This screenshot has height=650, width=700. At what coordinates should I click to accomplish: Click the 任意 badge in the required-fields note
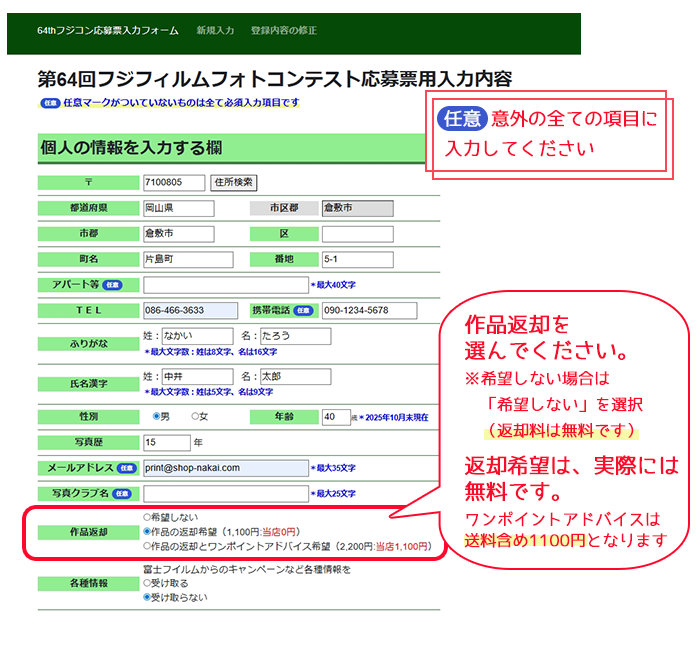click(50, 103)
